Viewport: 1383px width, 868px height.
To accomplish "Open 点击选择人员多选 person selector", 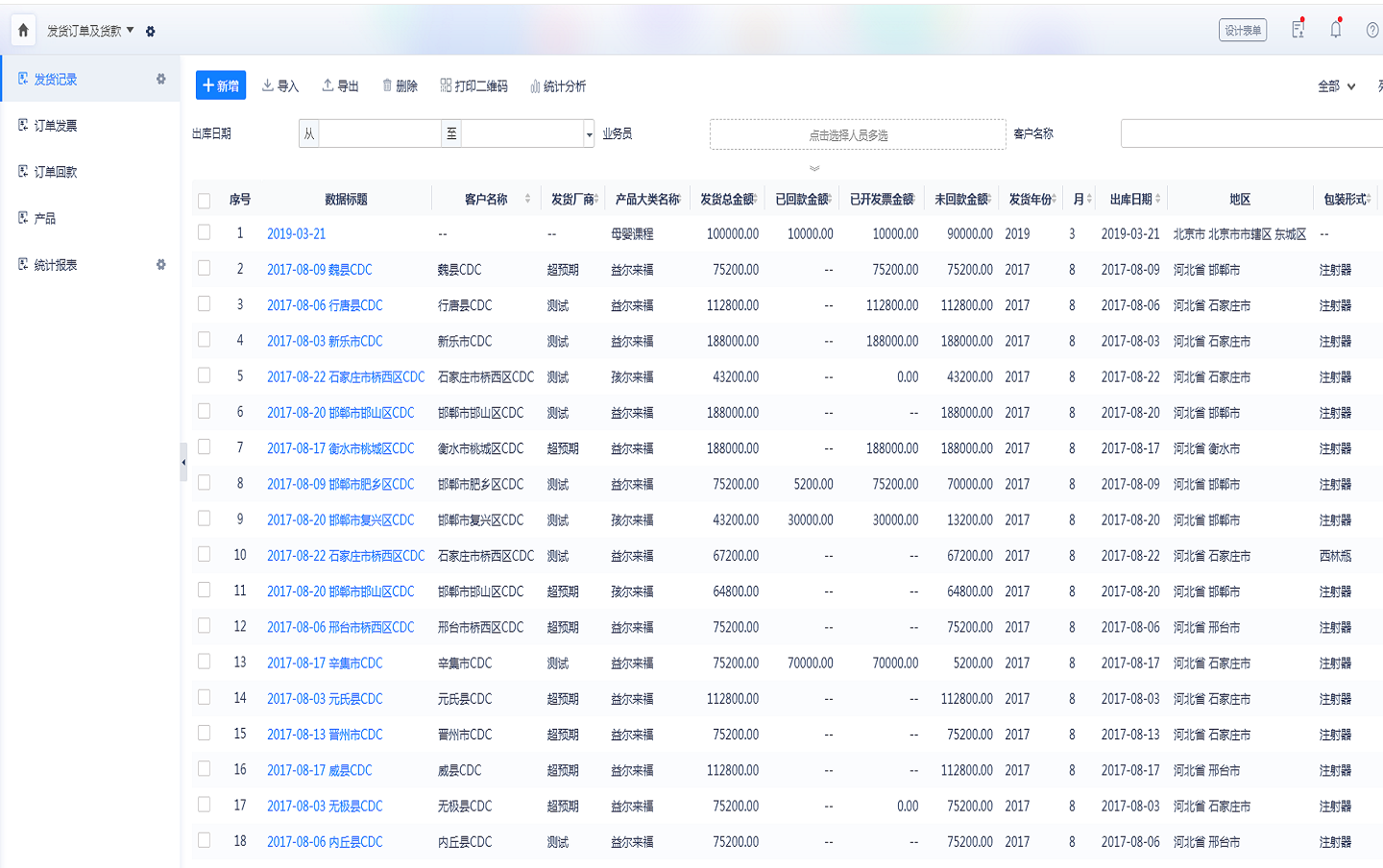I will click(858, 134).
